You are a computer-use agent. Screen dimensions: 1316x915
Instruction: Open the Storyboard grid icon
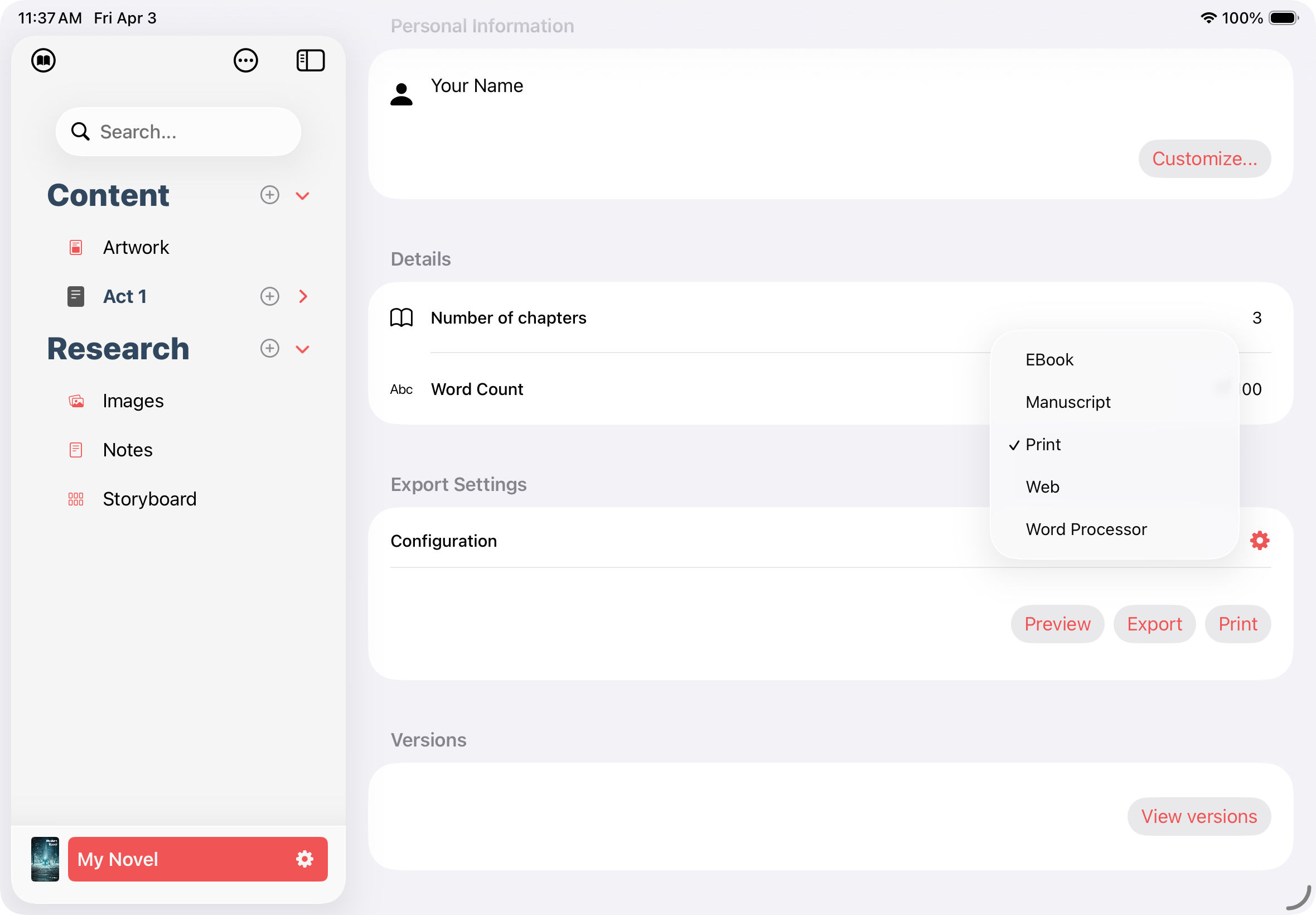[76, 499]
